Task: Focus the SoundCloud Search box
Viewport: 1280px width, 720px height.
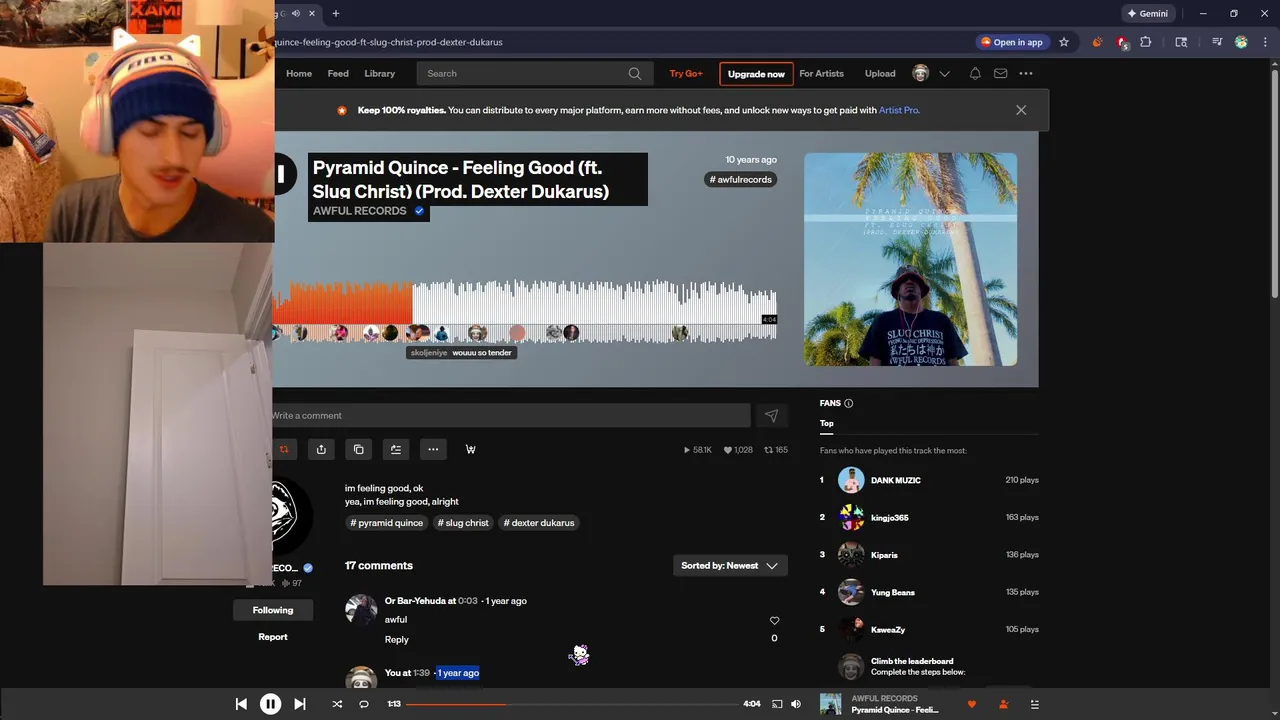Action: pyautogui.click(x=535, y=73)
